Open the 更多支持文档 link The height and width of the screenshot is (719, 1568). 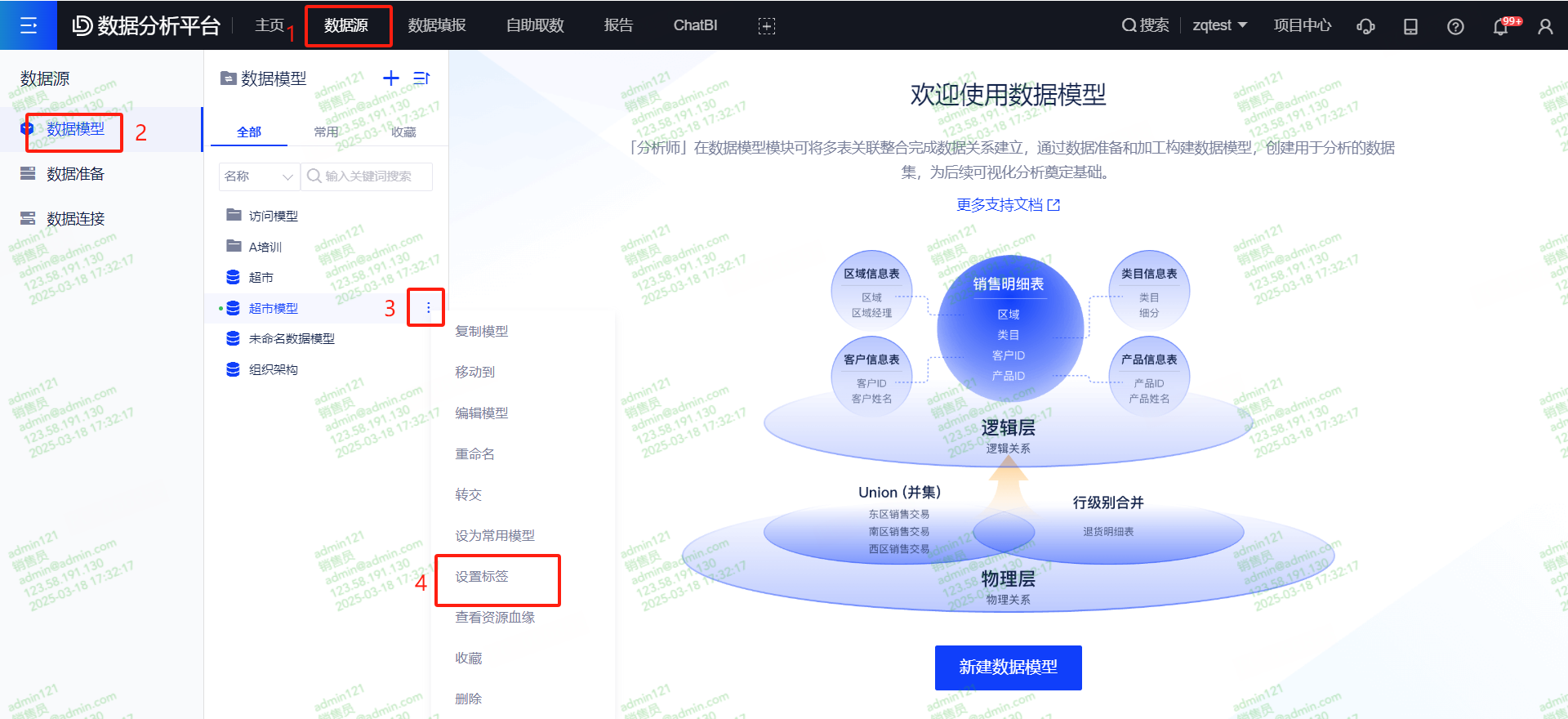1008,205
